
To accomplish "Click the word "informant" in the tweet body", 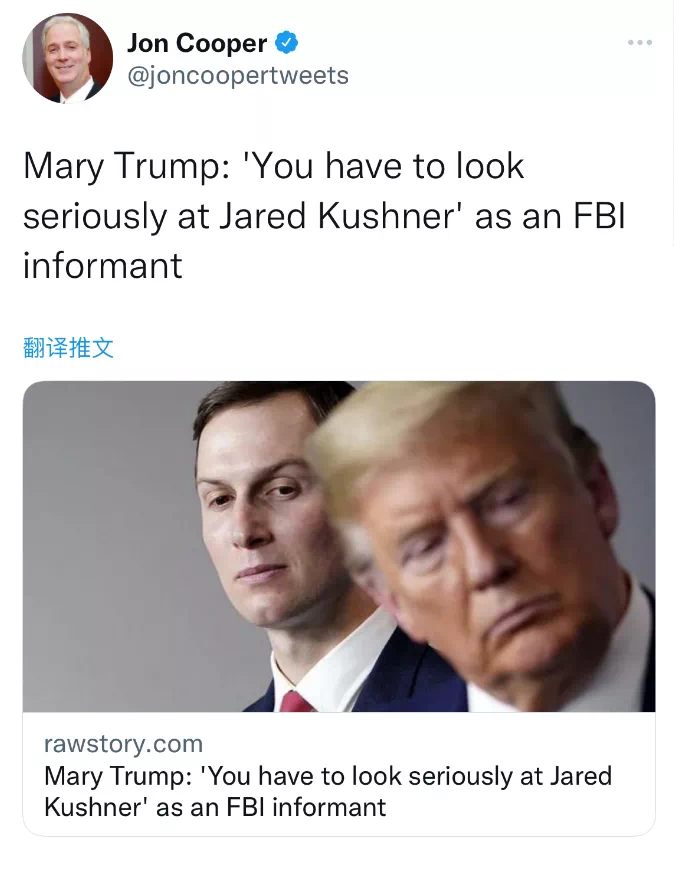I will pyautogui.click(x=103, y=265).
